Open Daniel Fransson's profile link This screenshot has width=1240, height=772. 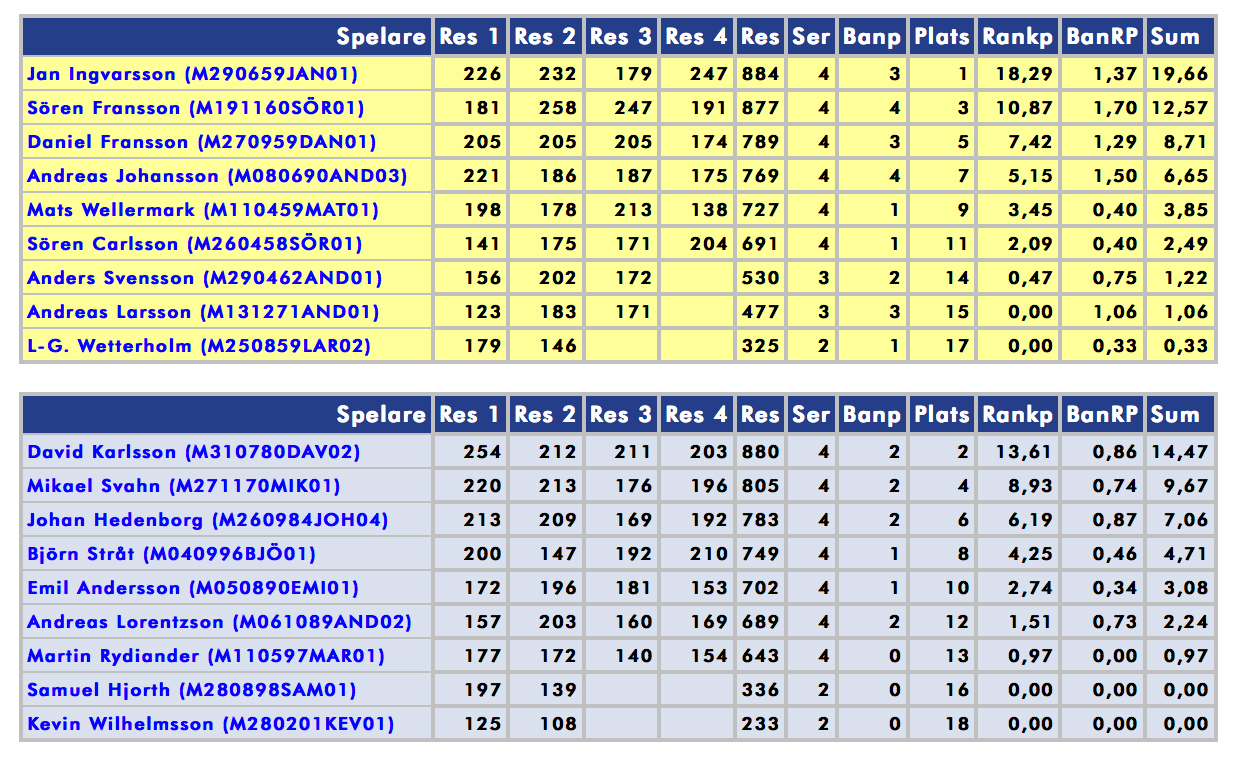[201, 142]
